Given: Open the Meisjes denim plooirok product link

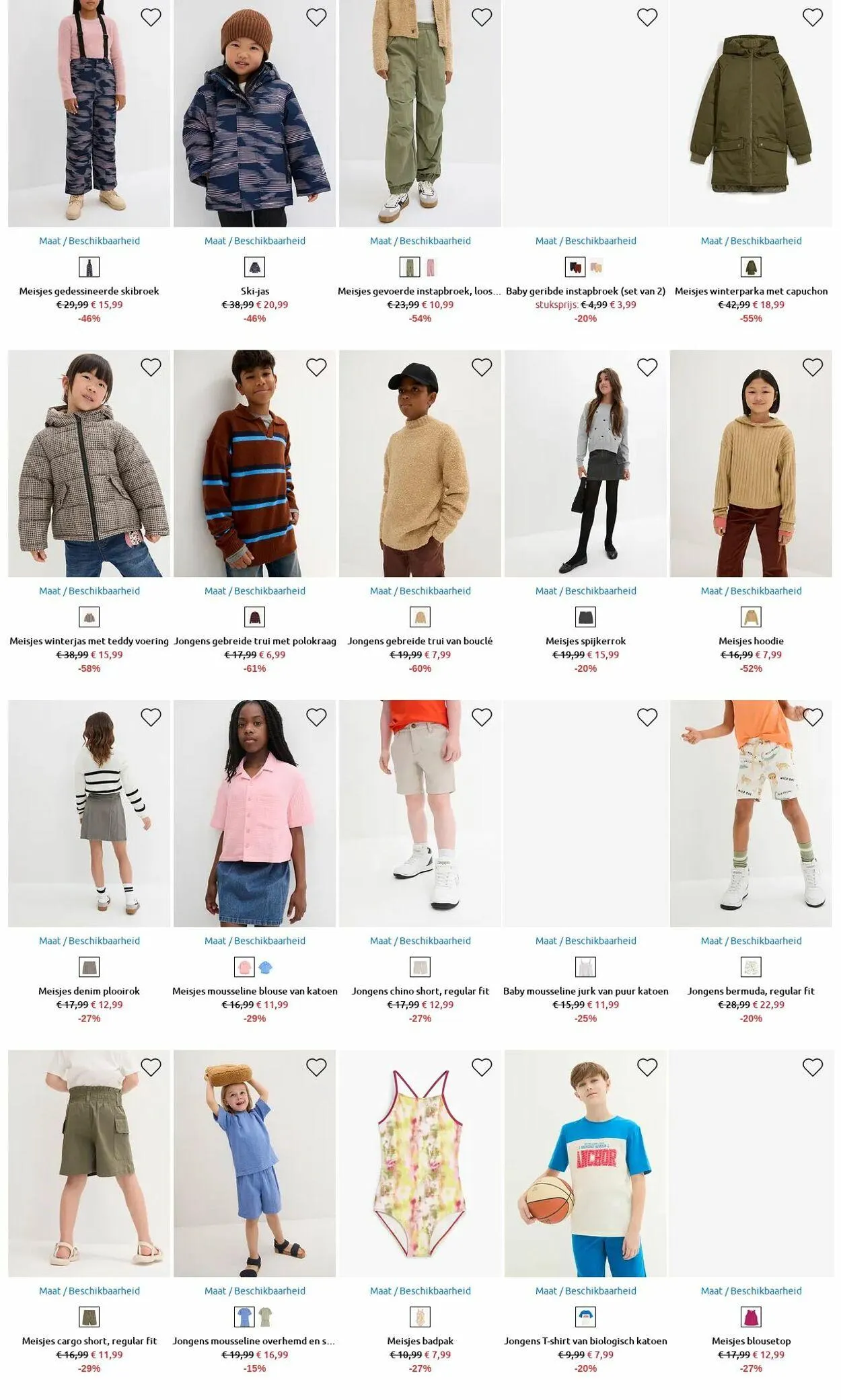Looking at the screenshot, I should coord(89,991).
